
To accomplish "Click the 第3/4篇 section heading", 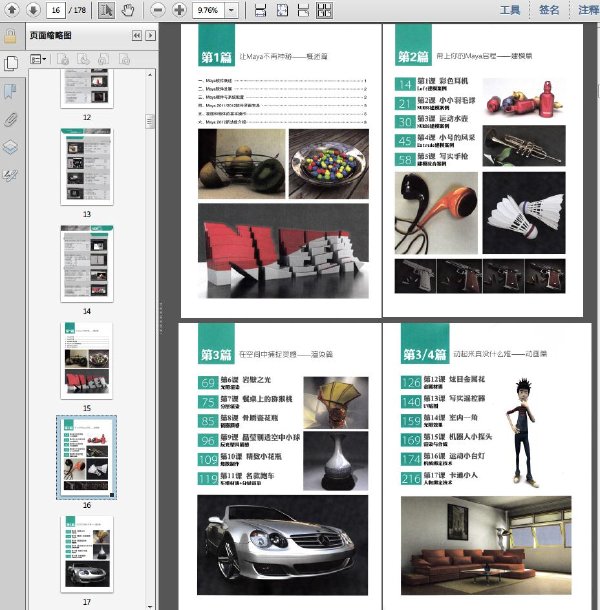I will coord(425,354).
